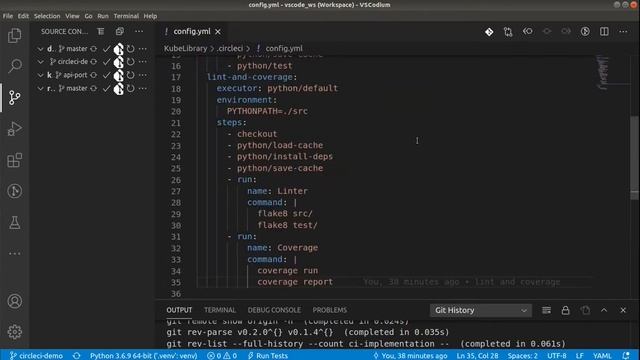This screenshot has height=360, width=640.
Task: Open the Extensions view
Action: (15, 160)
